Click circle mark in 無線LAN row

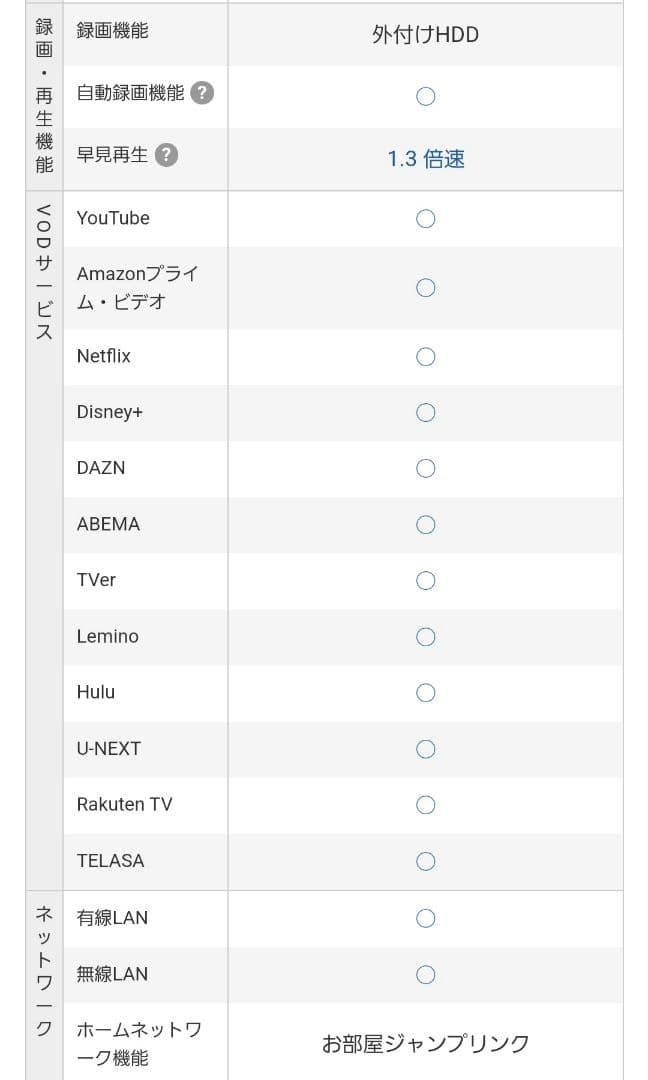[x=425, y=975]
